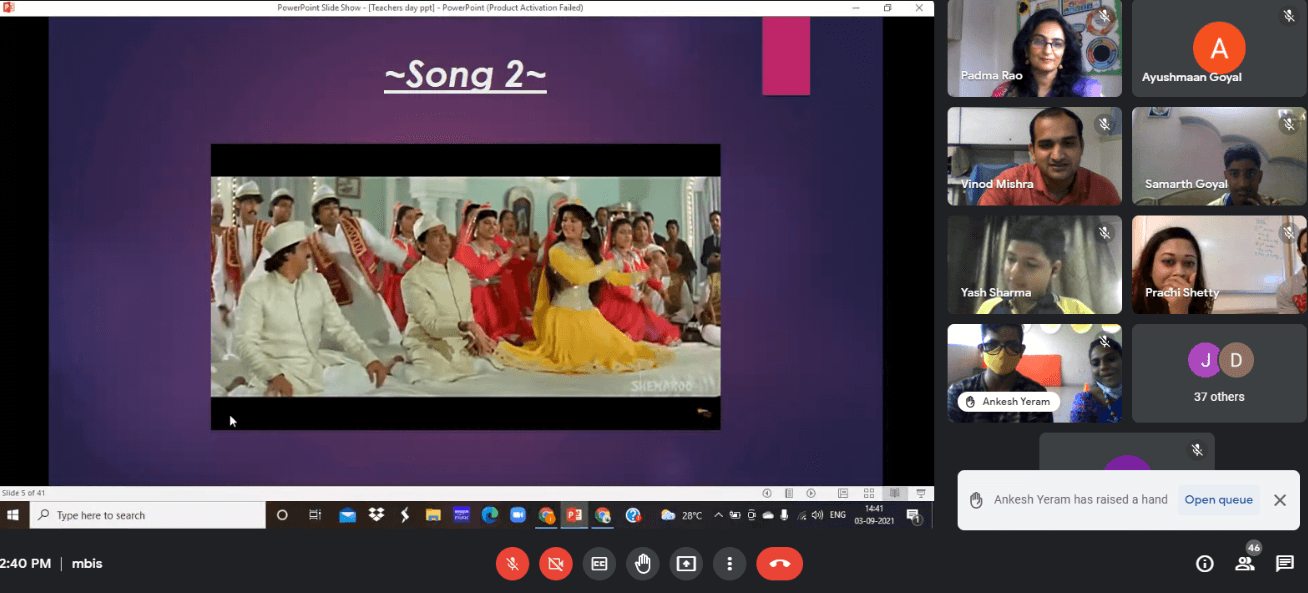Advance to the next slide in slideshow bar

[811, 493]
